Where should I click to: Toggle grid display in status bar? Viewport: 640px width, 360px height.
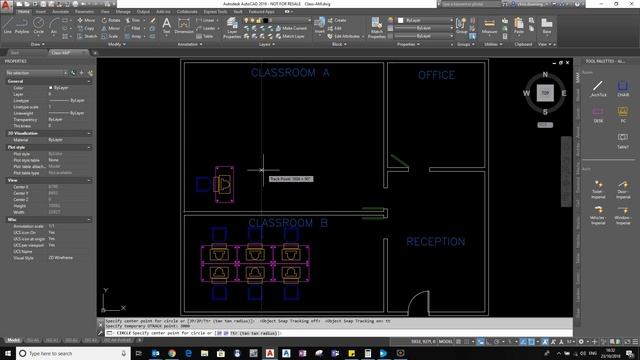tap(459, 342)
